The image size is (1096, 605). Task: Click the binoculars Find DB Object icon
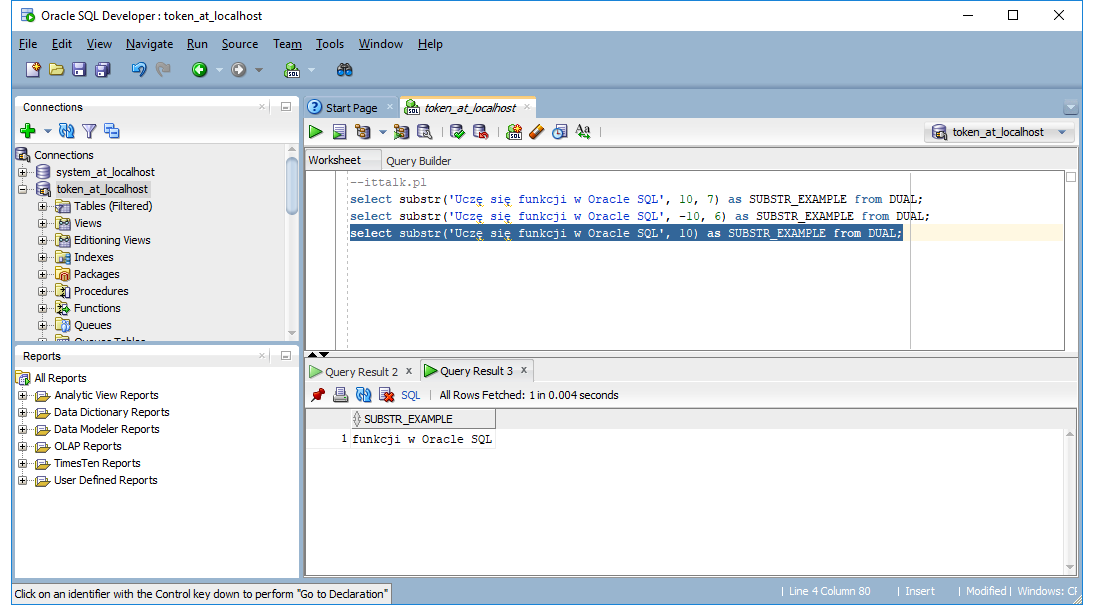point(345,70)
